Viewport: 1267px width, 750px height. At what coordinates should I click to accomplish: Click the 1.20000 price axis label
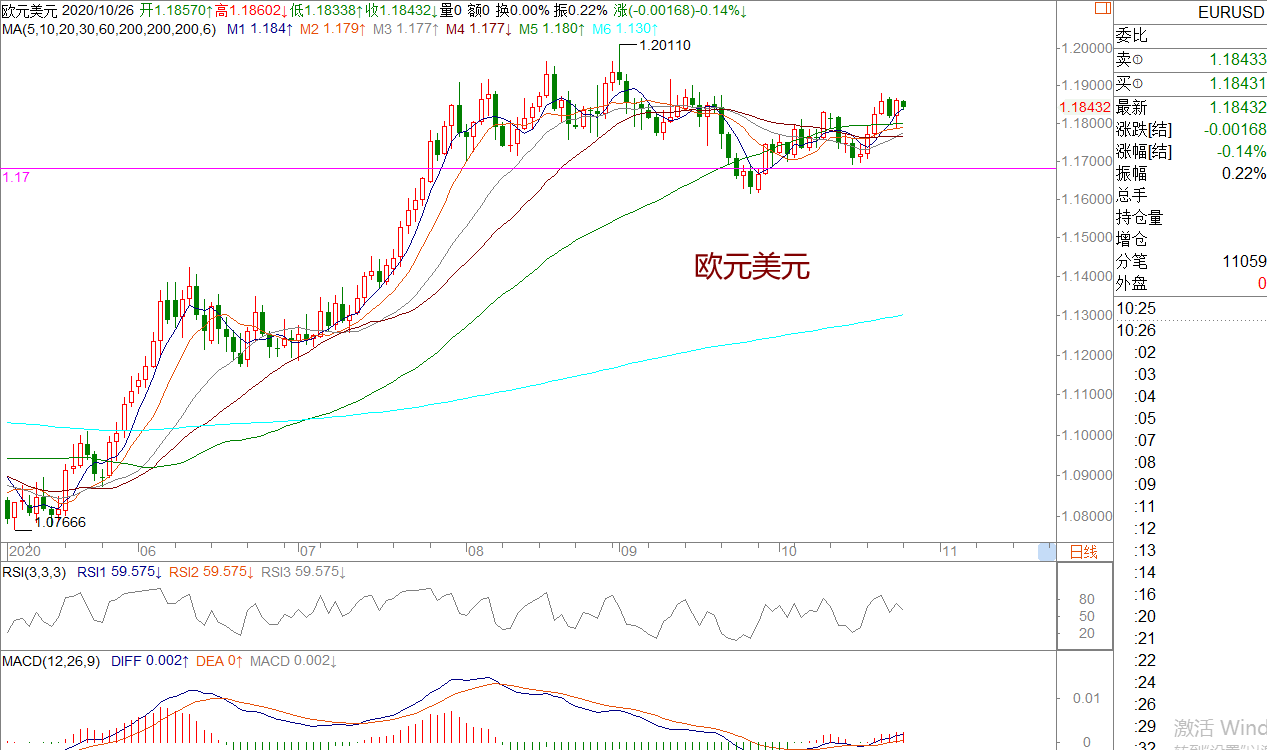pos(1087,47)
